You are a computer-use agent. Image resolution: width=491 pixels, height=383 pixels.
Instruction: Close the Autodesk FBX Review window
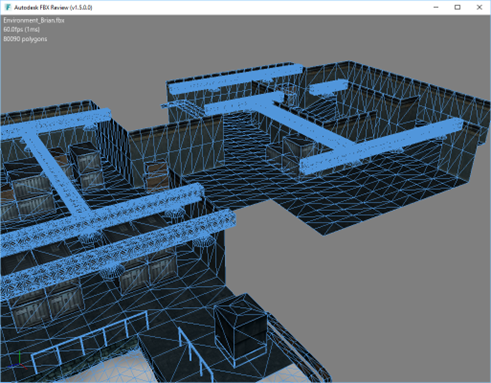pyautogui.click(x=479, y=7)
